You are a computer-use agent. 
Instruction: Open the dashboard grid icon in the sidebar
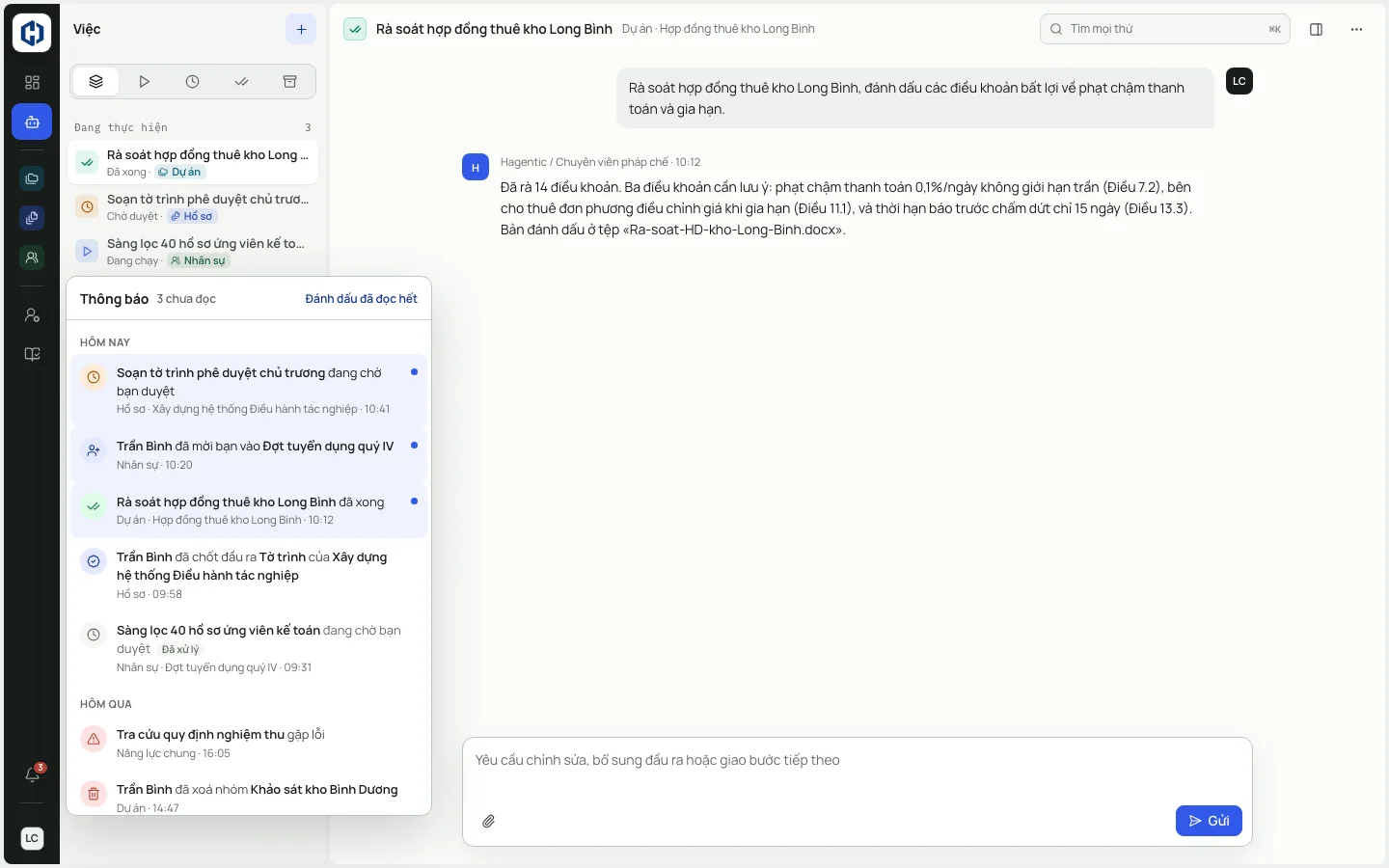click(x=32, y=83)
